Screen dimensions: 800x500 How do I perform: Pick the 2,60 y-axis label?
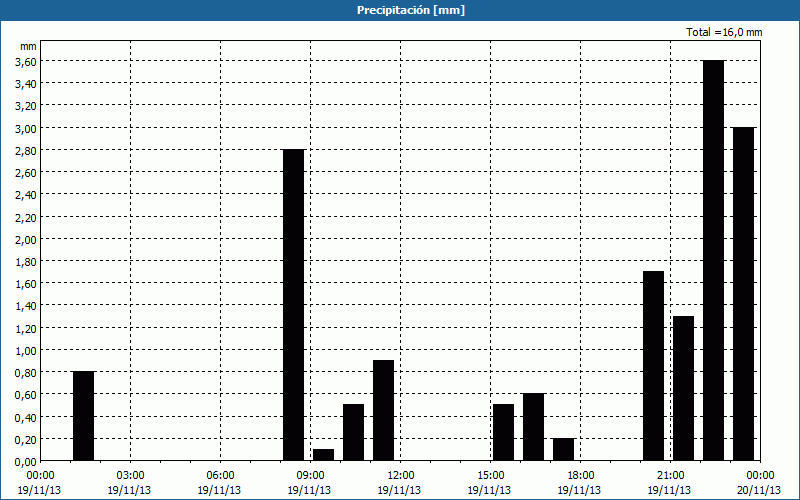pyautogui.click(x=26, y=172)
